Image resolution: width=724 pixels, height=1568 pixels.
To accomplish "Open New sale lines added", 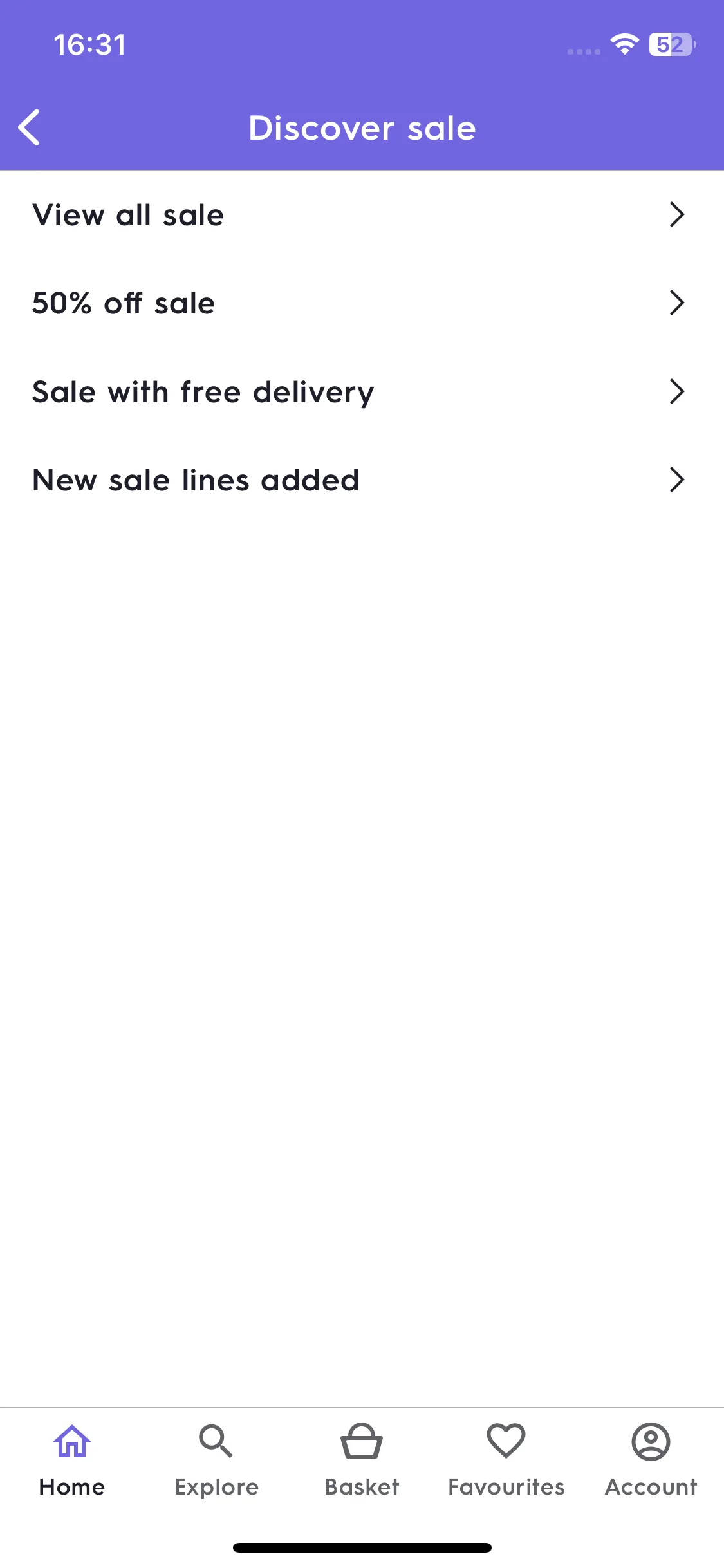I will (x=362, y=480).
